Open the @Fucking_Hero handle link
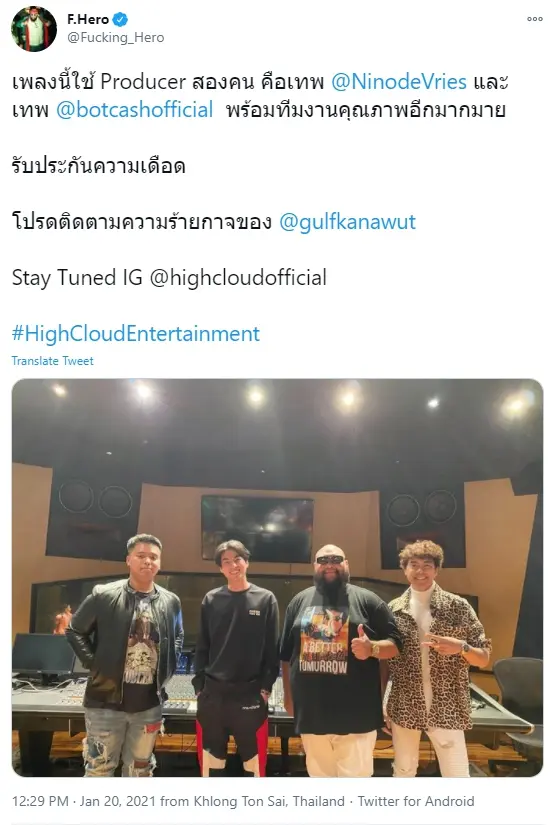This screenshot has width=556, height=825. tap(116, 38)
